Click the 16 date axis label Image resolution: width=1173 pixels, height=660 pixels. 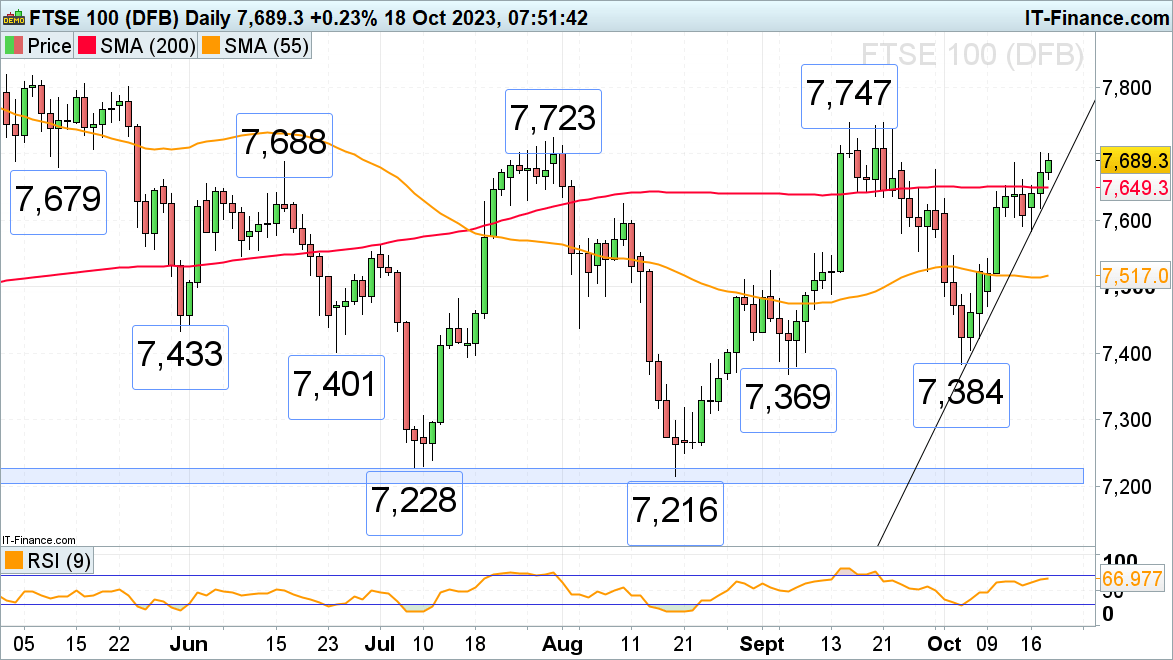click(1032, 644)
